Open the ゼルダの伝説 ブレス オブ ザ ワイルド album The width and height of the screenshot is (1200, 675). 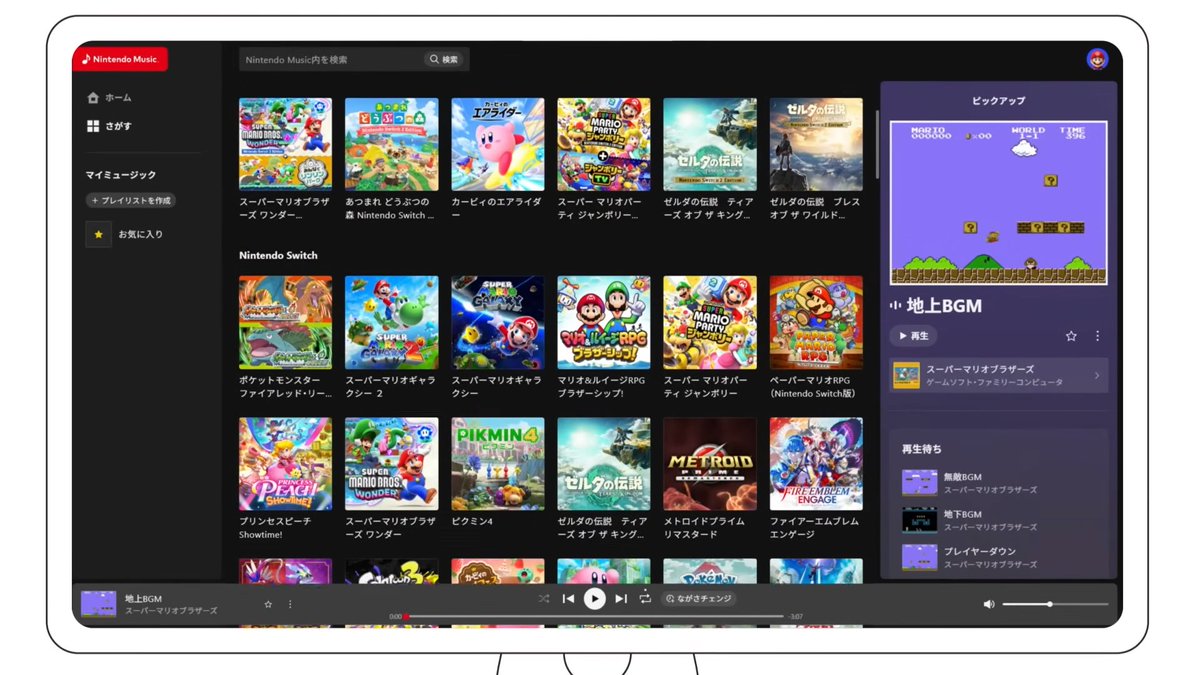click(816, 159)
